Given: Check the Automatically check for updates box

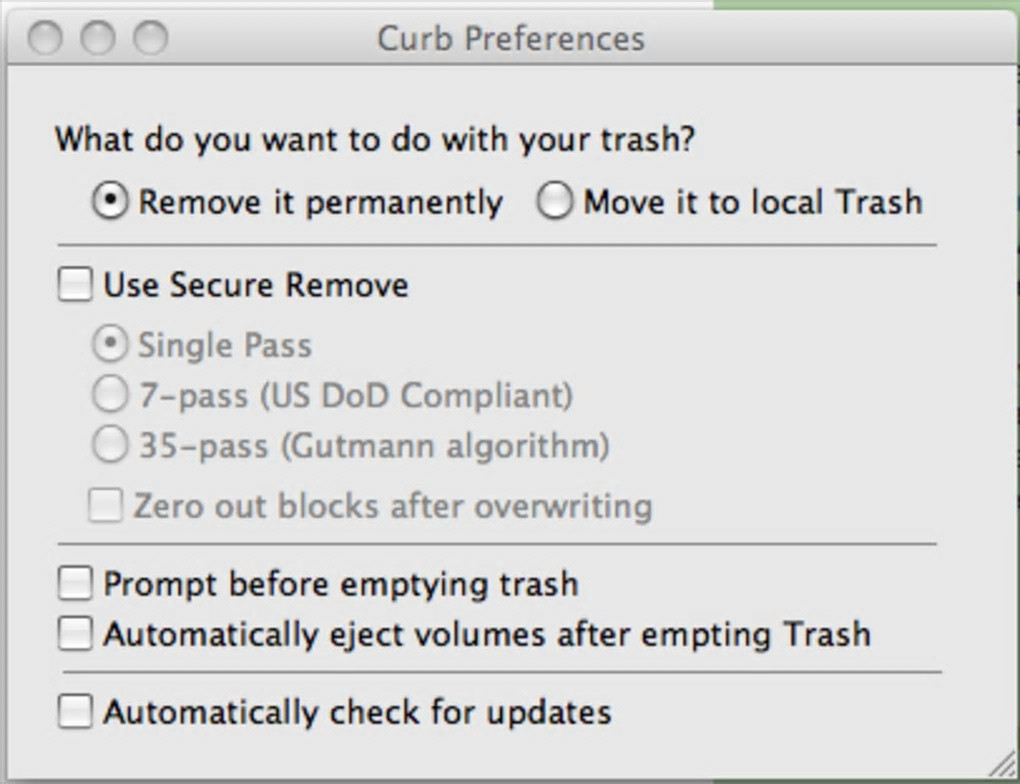Looking at the screenshot, I should [x=75, y=712].
